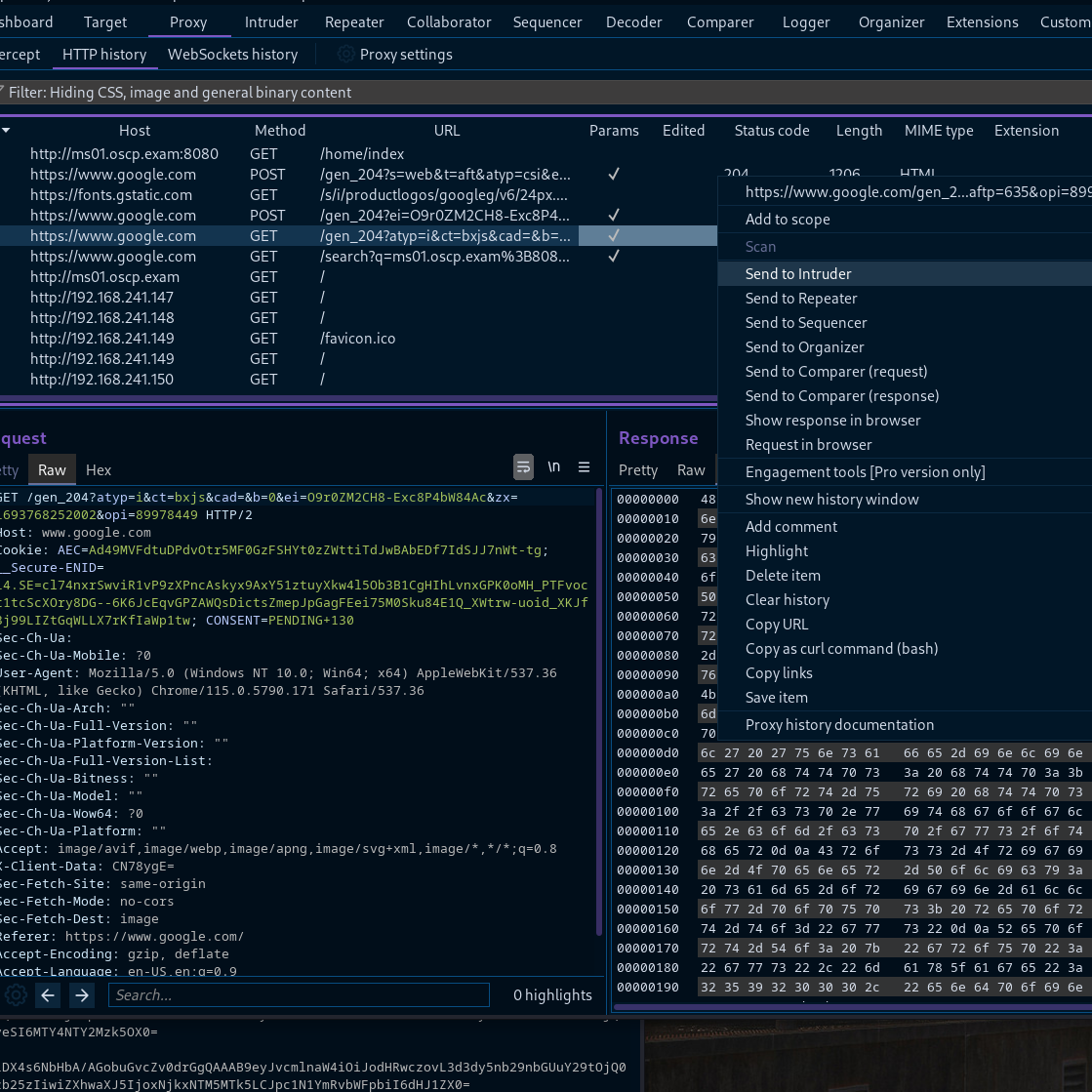The width and height of the screenshot is (1092, 1092).
Task: Open WebSockets history tab
Action: click(x=232, y=55)
